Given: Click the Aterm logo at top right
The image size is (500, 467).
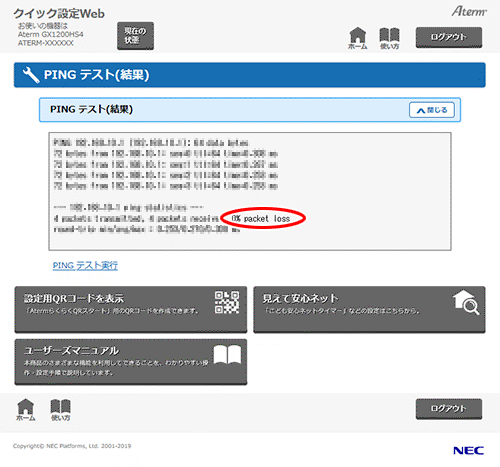Looking at the screenshot, I should [x=469, y=11].
